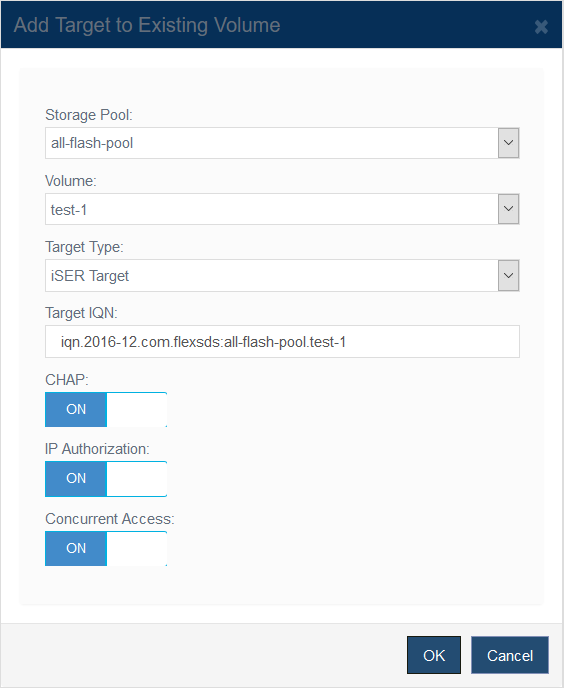The image size is (564, 688).
Task: Click the Volume field chevron arrow
Action: click(x=508, y=209)
